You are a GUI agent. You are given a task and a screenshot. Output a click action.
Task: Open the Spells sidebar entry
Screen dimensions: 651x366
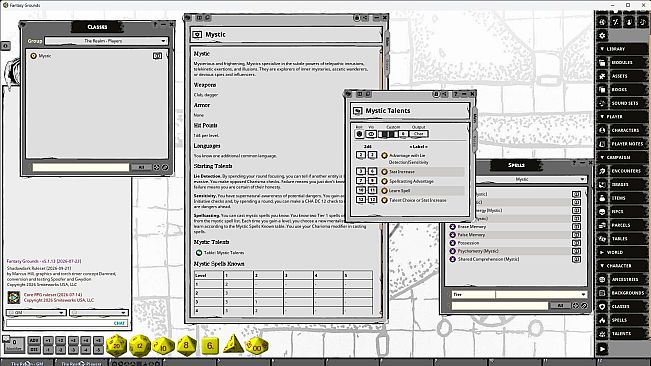coord(622,320)
